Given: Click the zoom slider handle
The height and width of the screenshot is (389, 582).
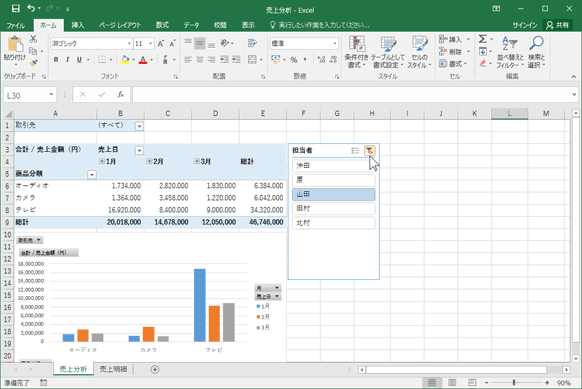Looking at the screenshot, I should tap(514, 382).
